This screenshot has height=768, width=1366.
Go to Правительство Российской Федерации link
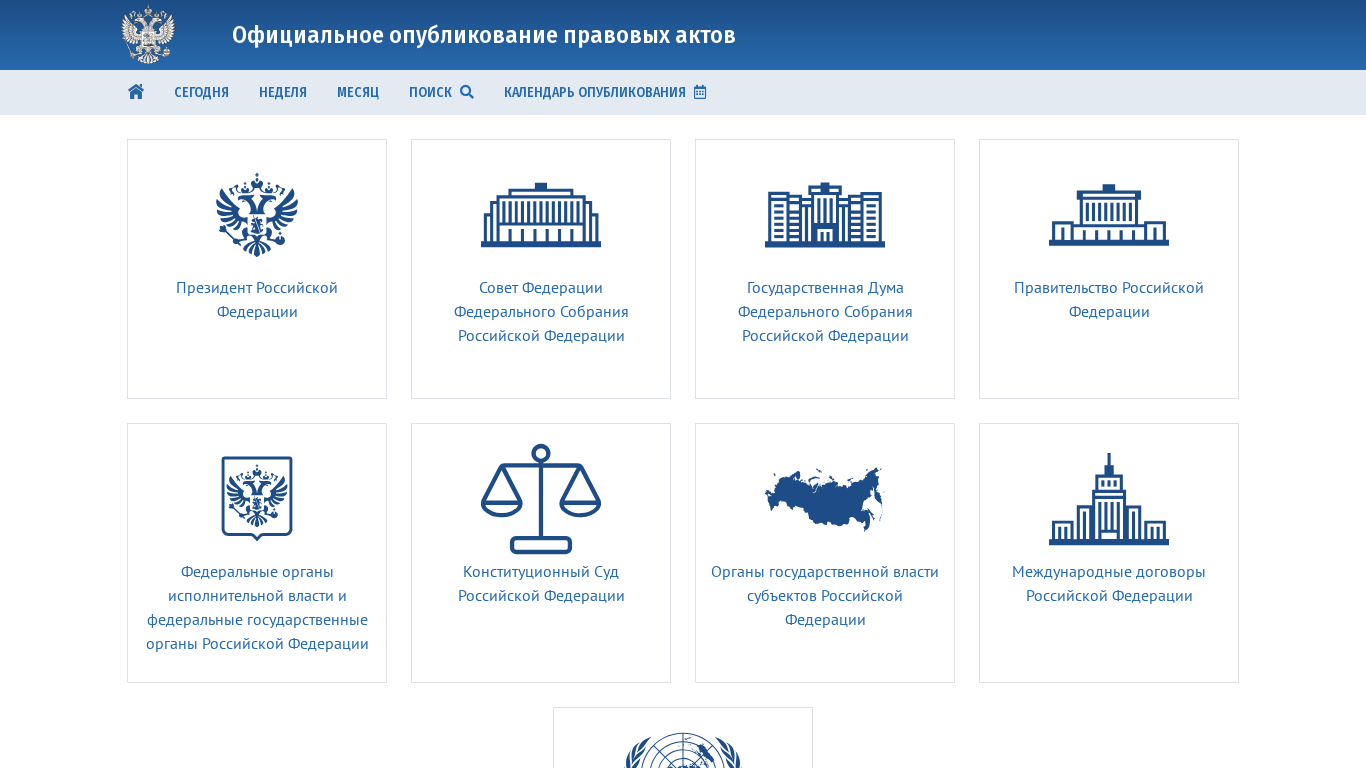click(1109, 300)
